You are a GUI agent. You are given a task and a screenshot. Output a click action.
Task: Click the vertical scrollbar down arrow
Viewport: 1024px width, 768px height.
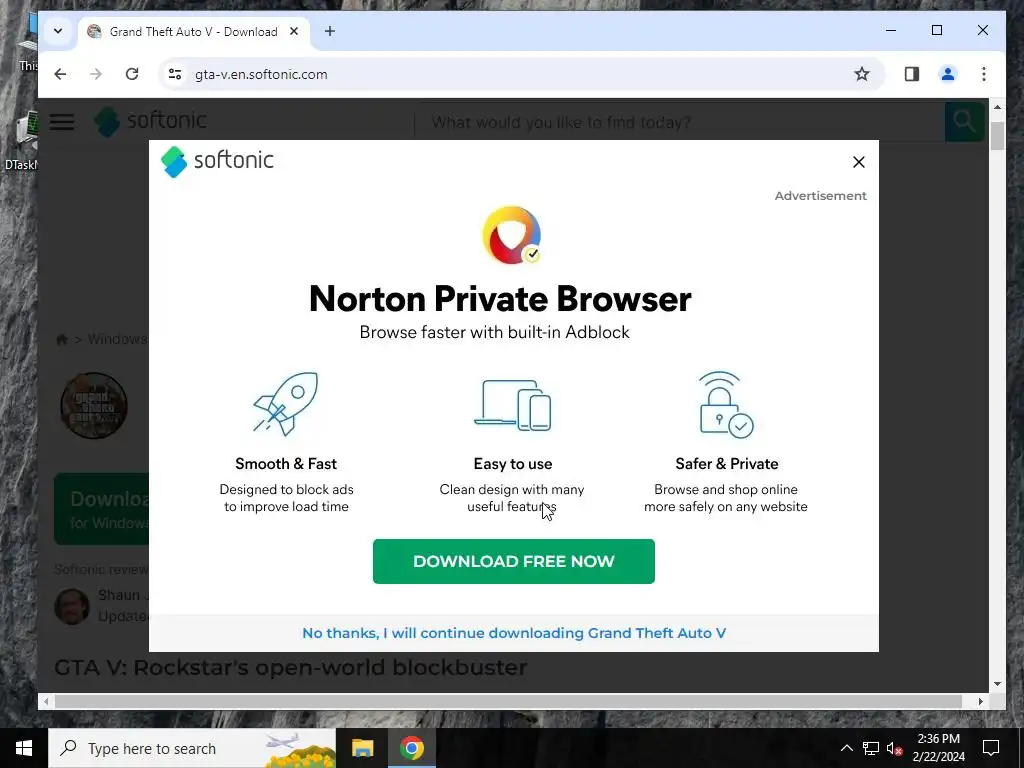[x=997, y=684]
